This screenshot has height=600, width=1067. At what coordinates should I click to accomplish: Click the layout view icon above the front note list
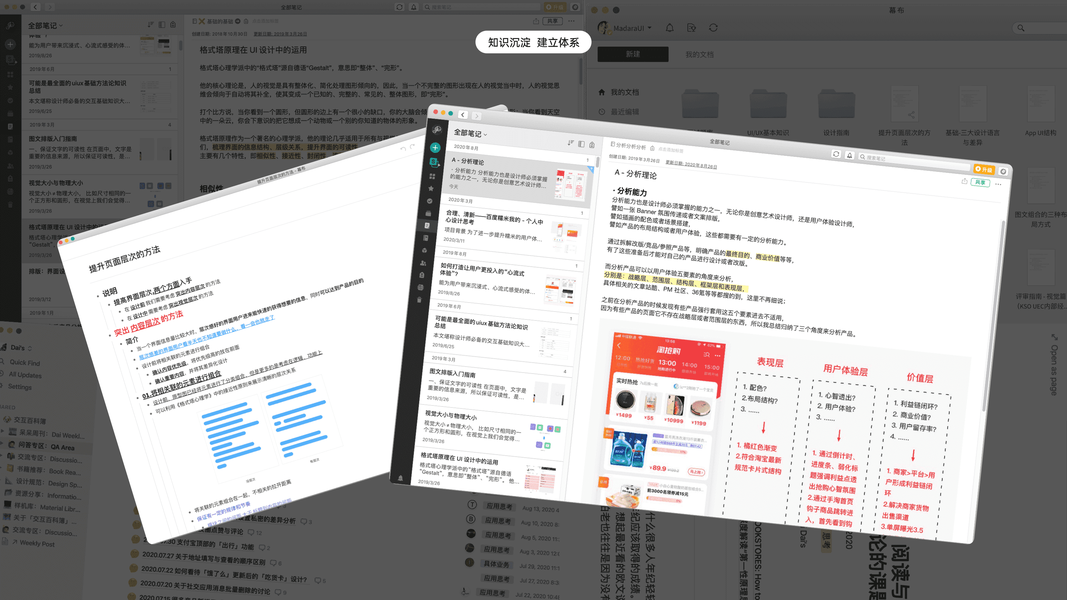click(x=581, y=144)
